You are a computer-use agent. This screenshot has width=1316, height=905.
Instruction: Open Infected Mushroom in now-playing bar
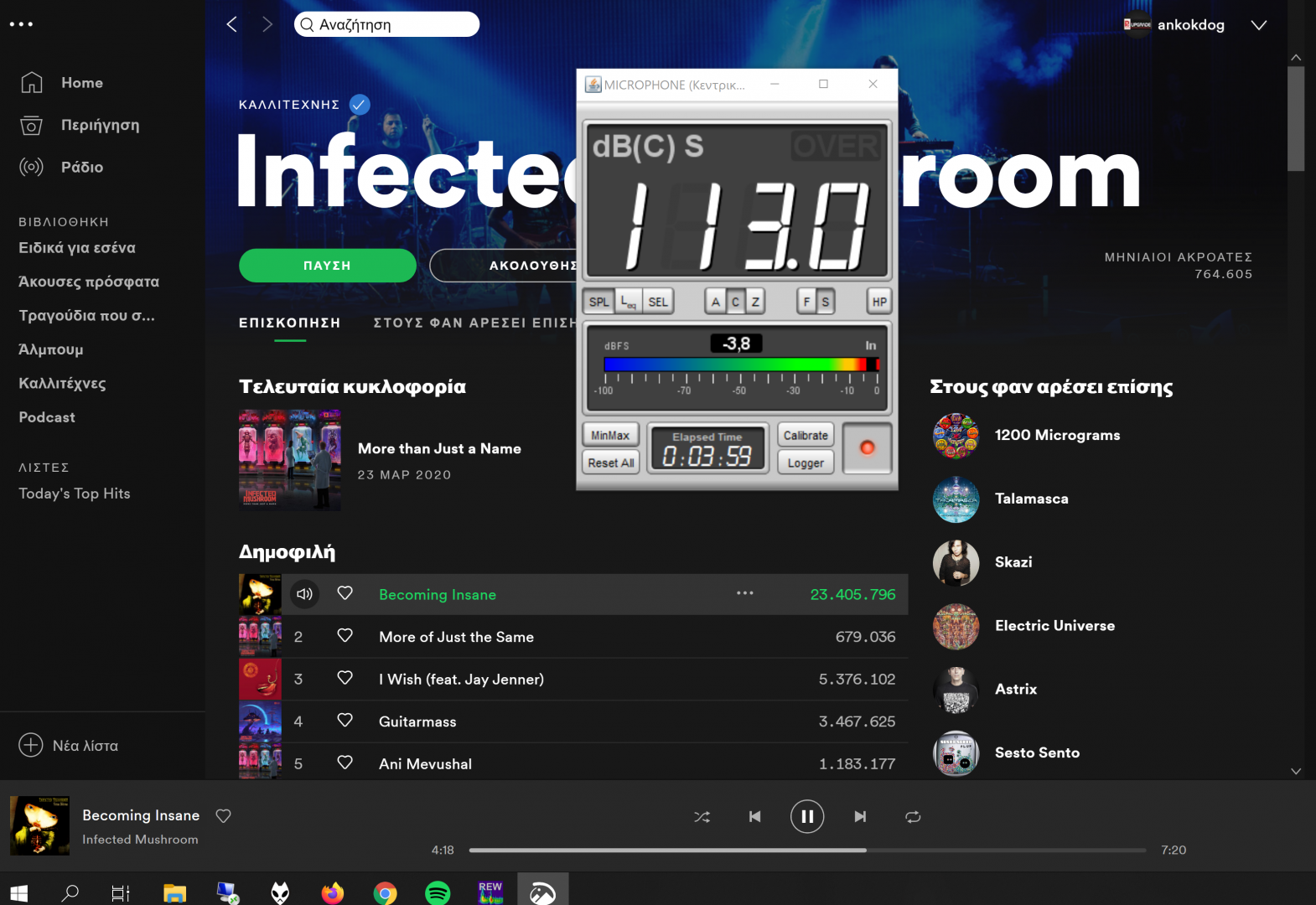tap(140, 840)
